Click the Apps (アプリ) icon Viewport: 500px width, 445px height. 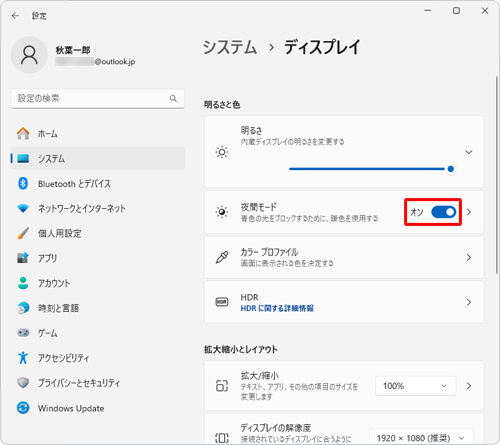coord(23,258)
